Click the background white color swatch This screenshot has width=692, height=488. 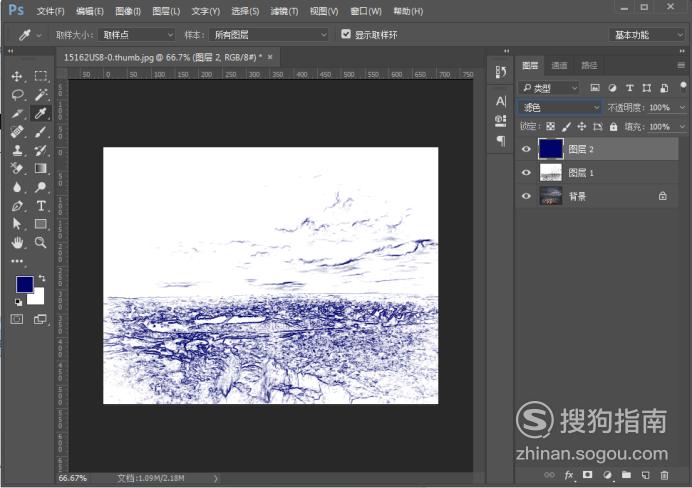(38, 298)
